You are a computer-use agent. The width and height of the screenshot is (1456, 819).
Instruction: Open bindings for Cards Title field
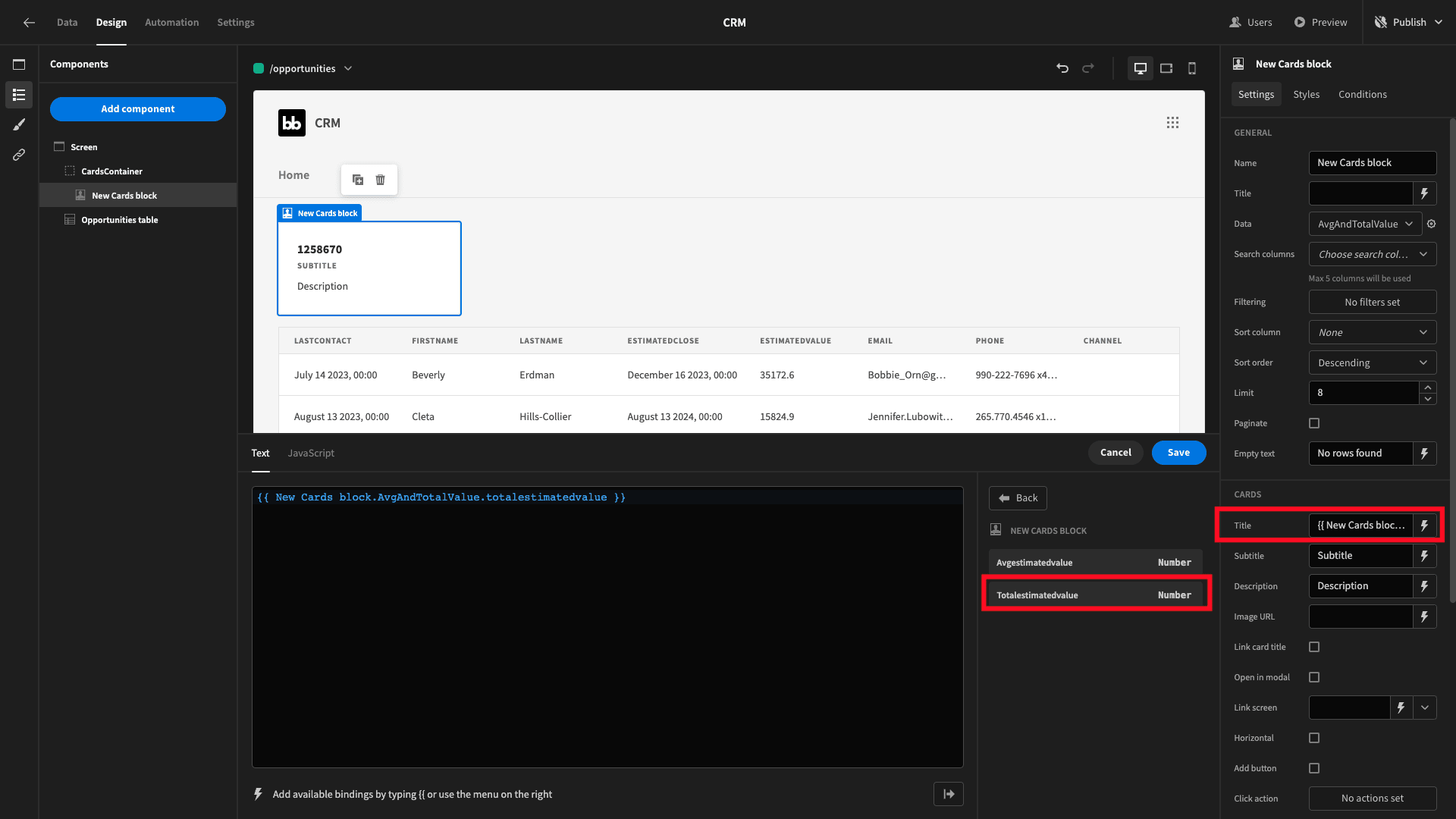1425,526
